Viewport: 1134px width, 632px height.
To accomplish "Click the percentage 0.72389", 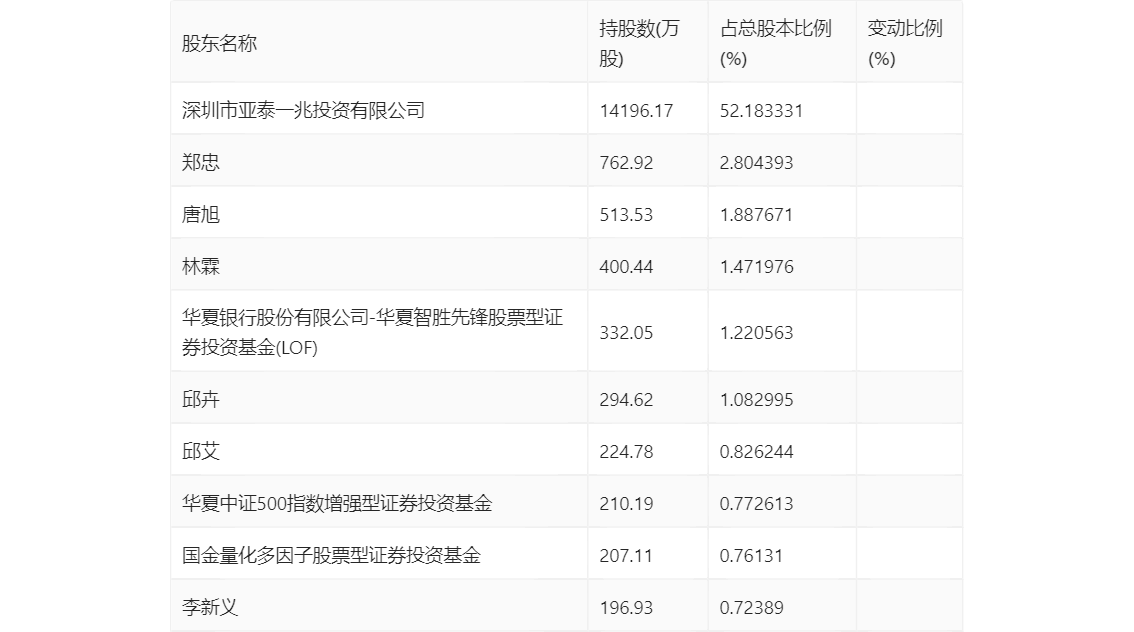I will coord(751,608).
